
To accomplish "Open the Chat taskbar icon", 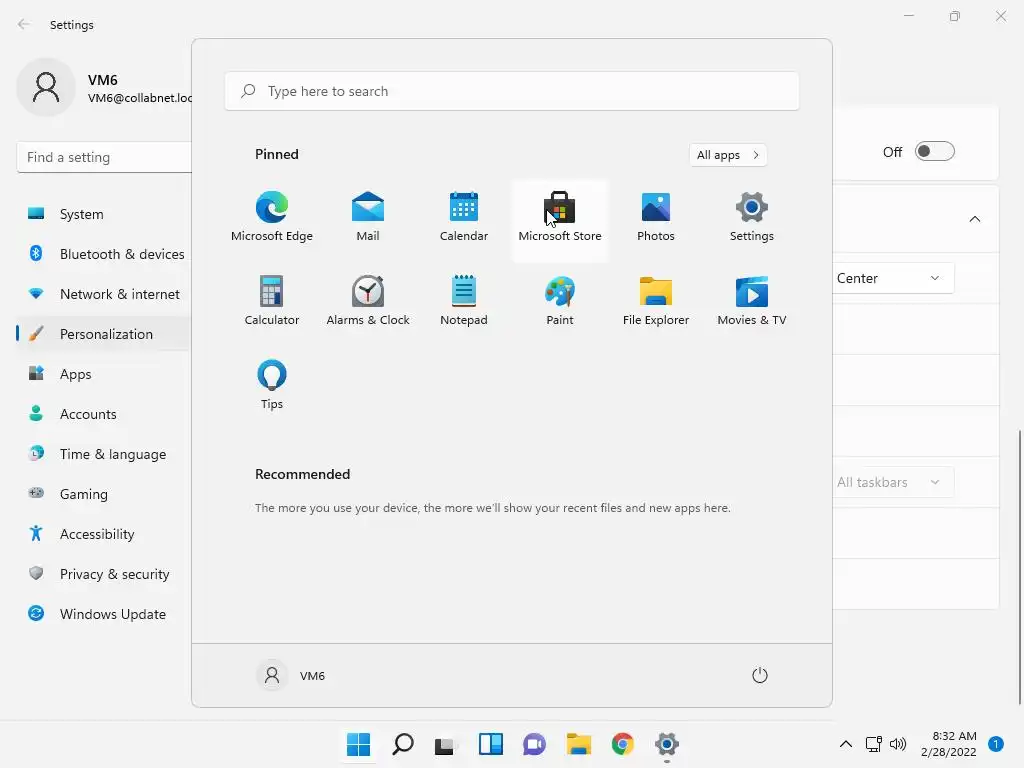I will pos(534,744).
